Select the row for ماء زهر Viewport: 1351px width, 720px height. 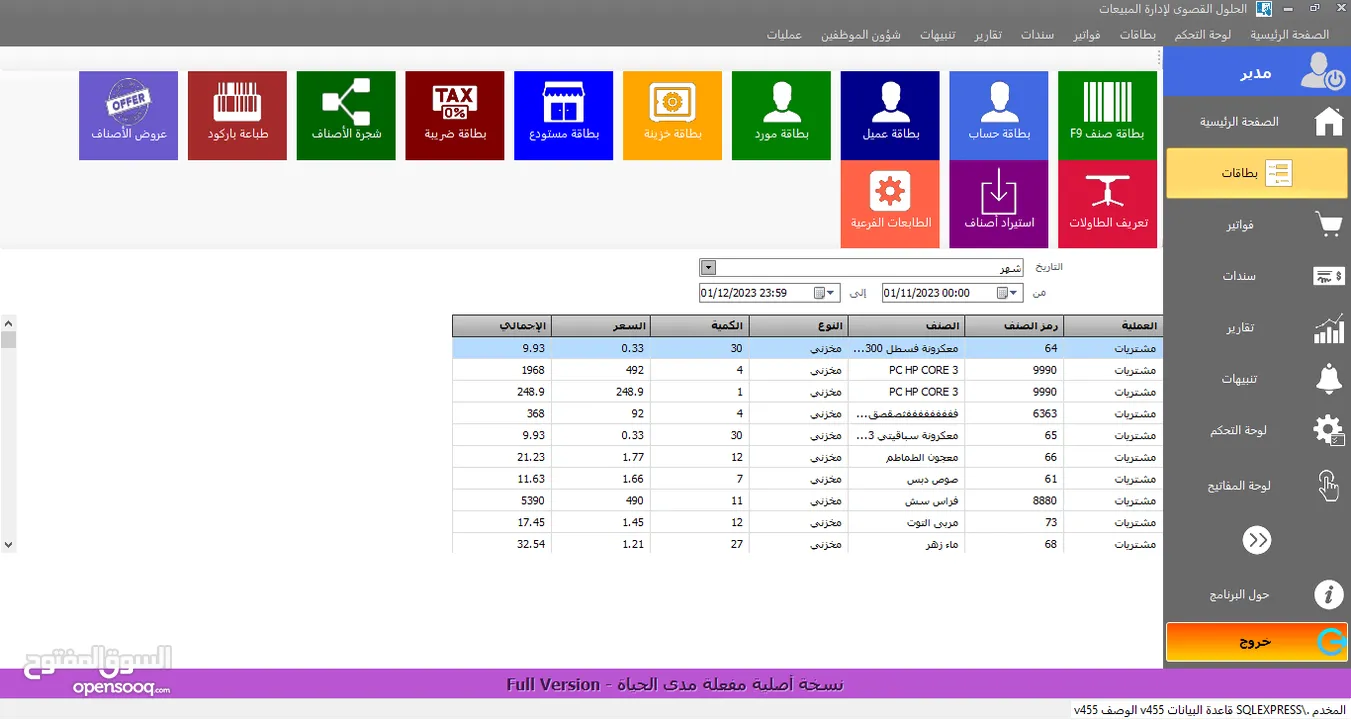click(x=807, y=544)
